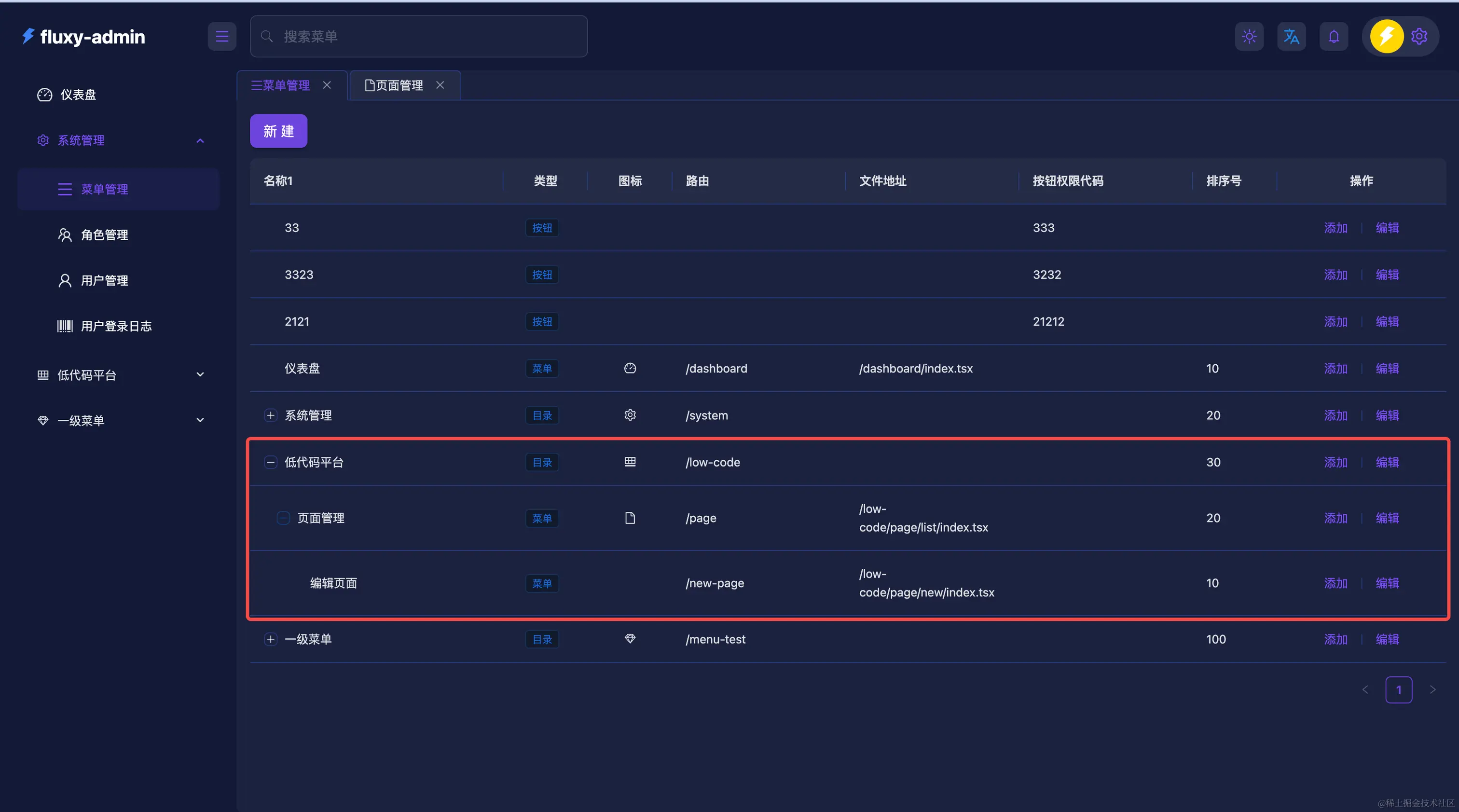Click the 新建 button
1459x812 pixels.
pyautogui.click(x=278, y=131)
